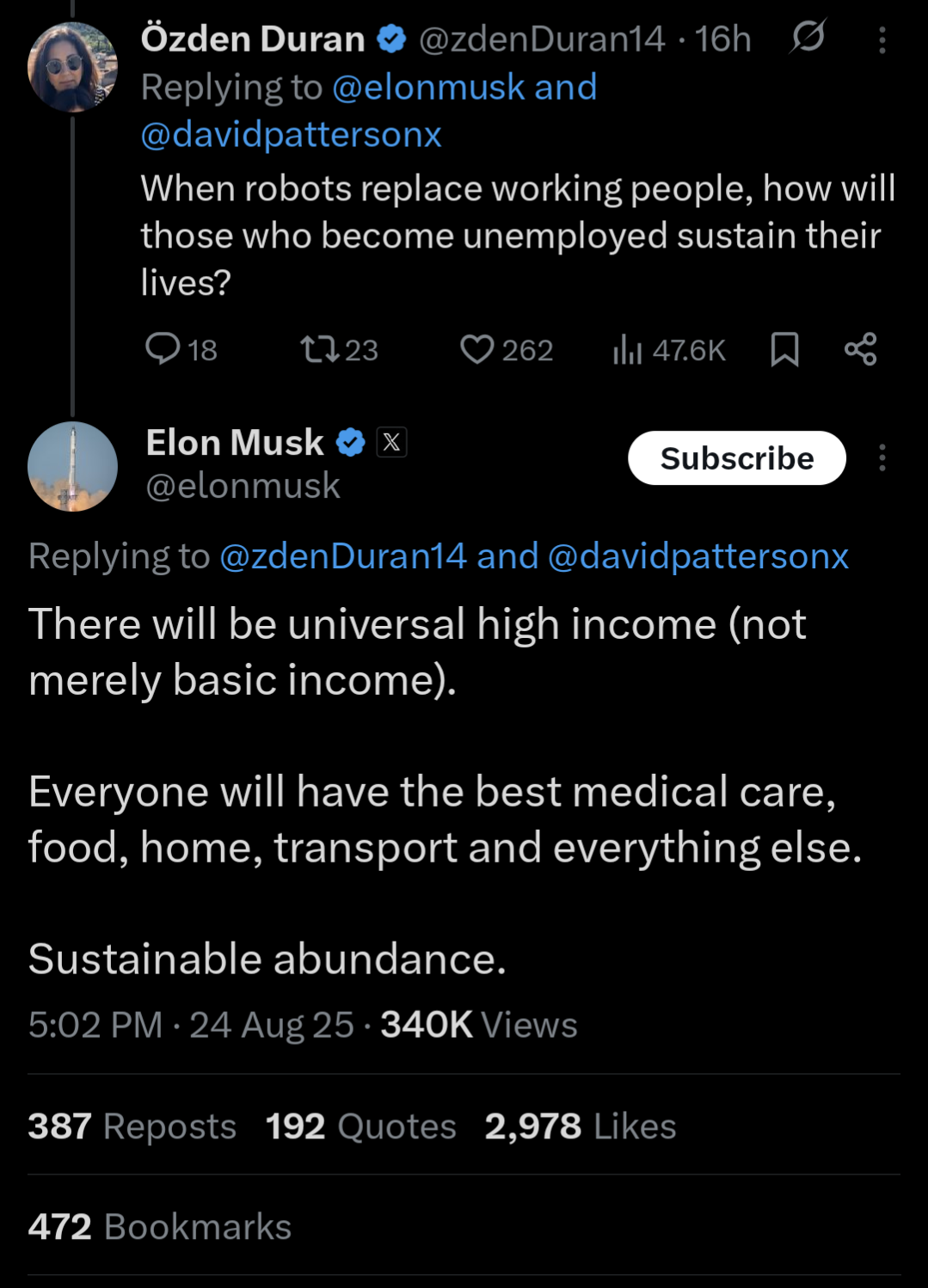View the 192 Quotes list
Screen dimensions: 928x1288
pos(360,1126)
